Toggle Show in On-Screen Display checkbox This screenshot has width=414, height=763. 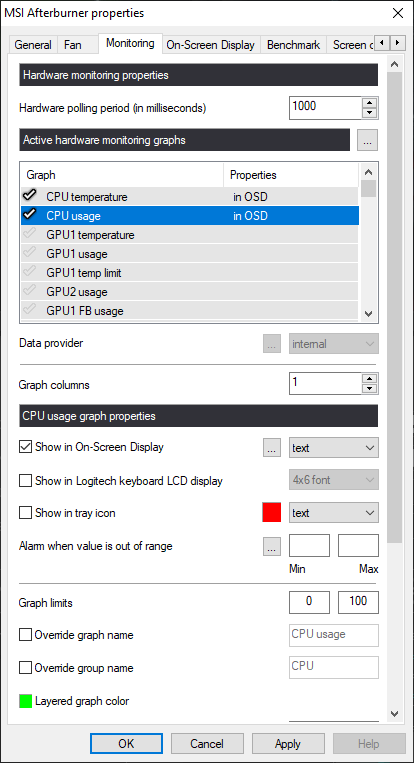25,447
